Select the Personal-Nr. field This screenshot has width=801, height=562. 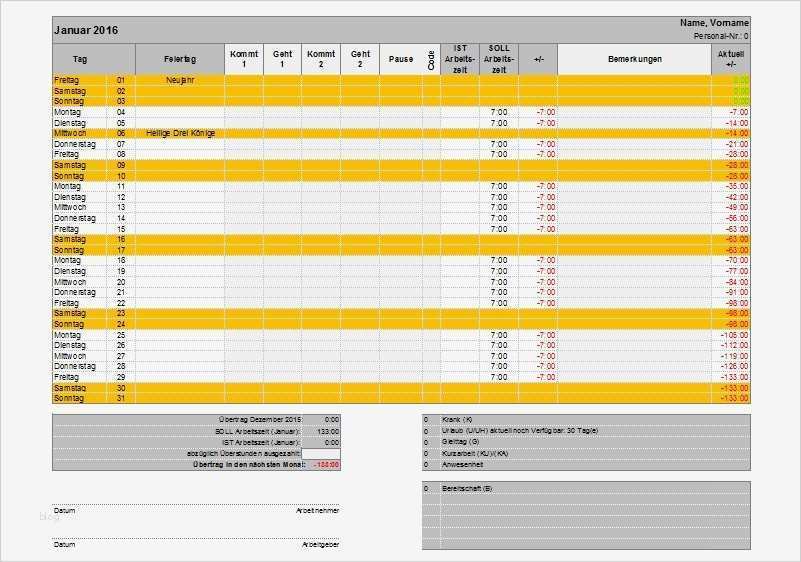pyautogui.click(x=721, y=36)
